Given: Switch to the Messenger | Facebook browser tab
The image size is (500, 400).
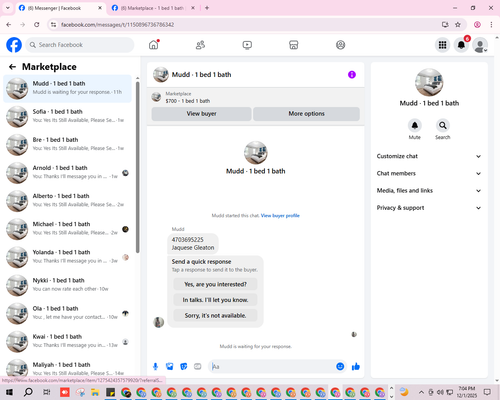Looking at the screenshot, I should (60, 8).
